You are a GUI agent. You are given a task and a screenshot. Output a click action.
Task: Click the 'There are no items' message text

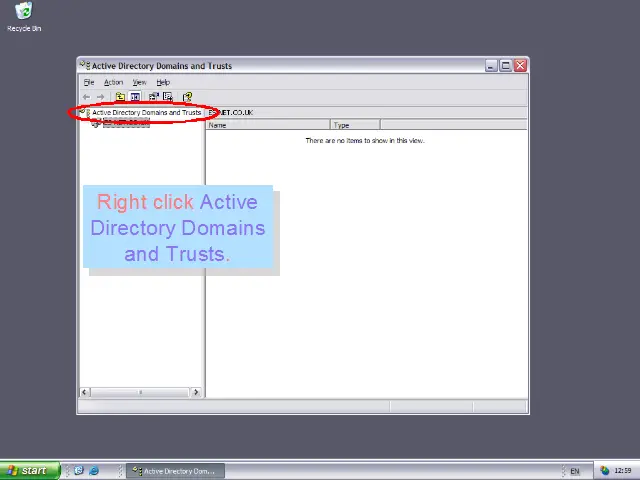[x=365, y=140]
